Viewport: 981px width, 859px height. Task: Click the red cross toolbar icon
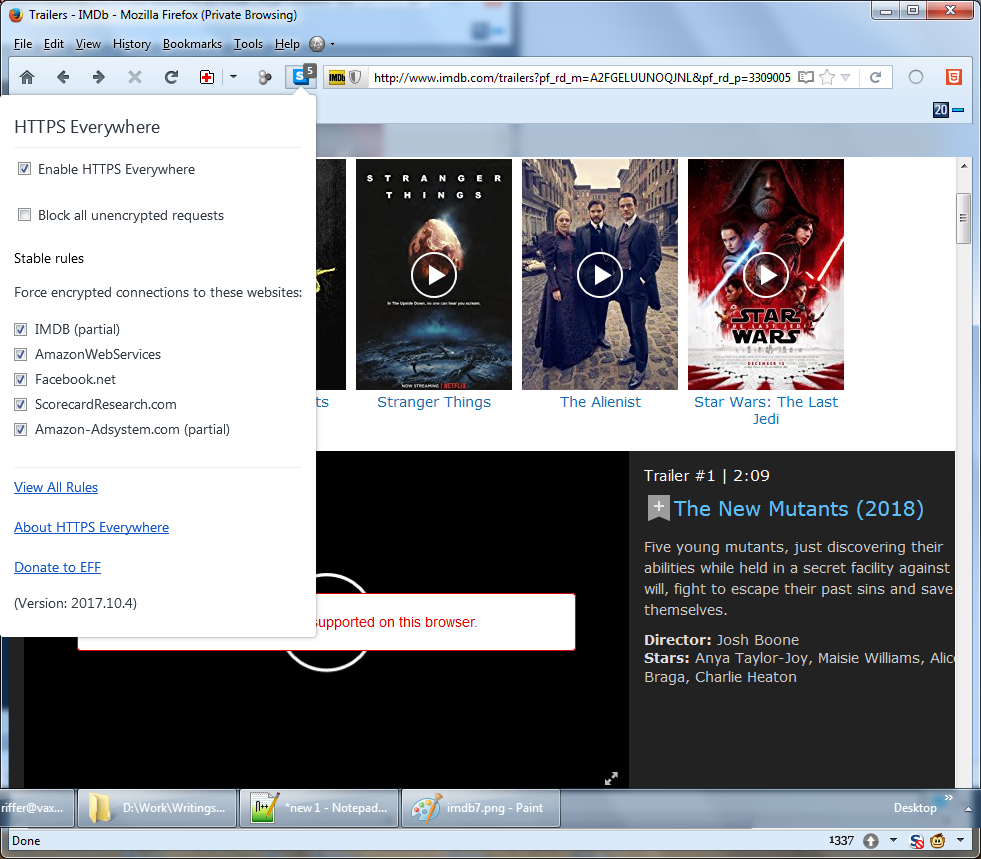point(206,77)
